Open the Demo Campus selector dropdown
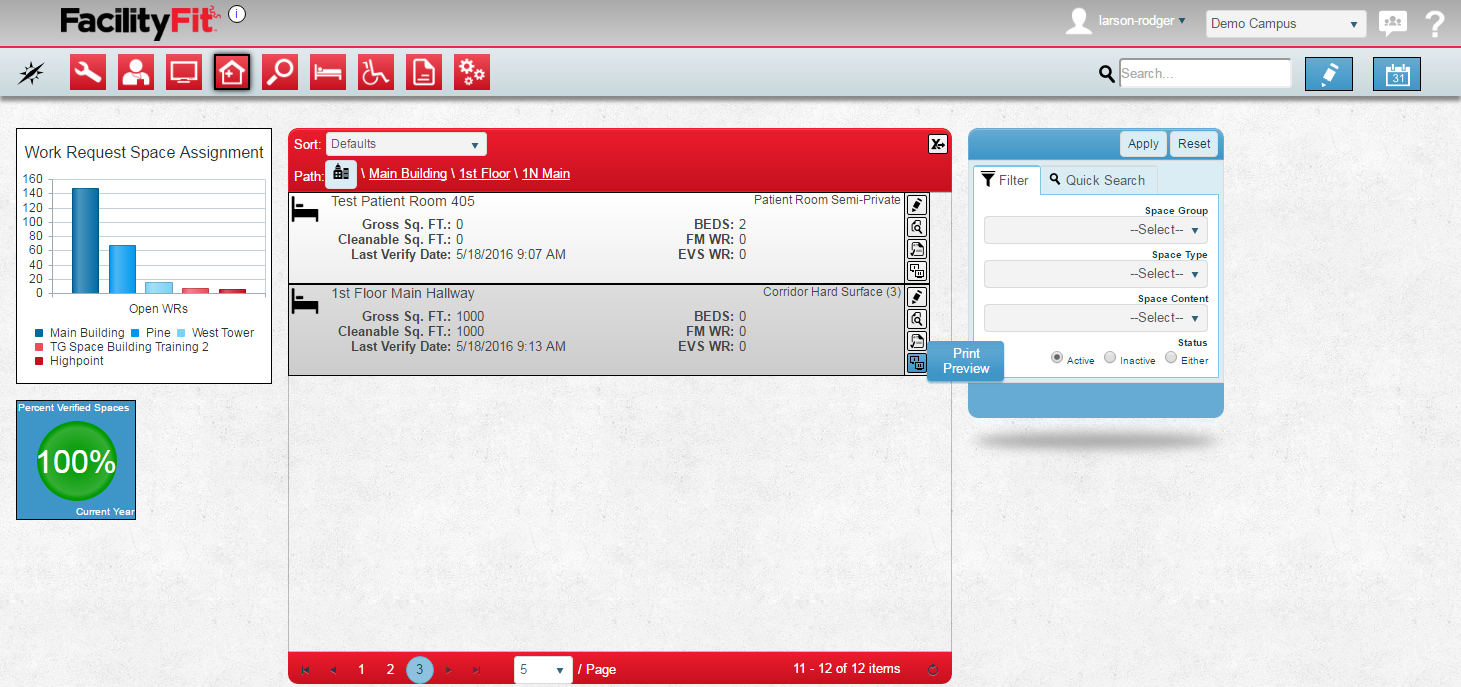1461x687 pixels. pos(1285,24)
